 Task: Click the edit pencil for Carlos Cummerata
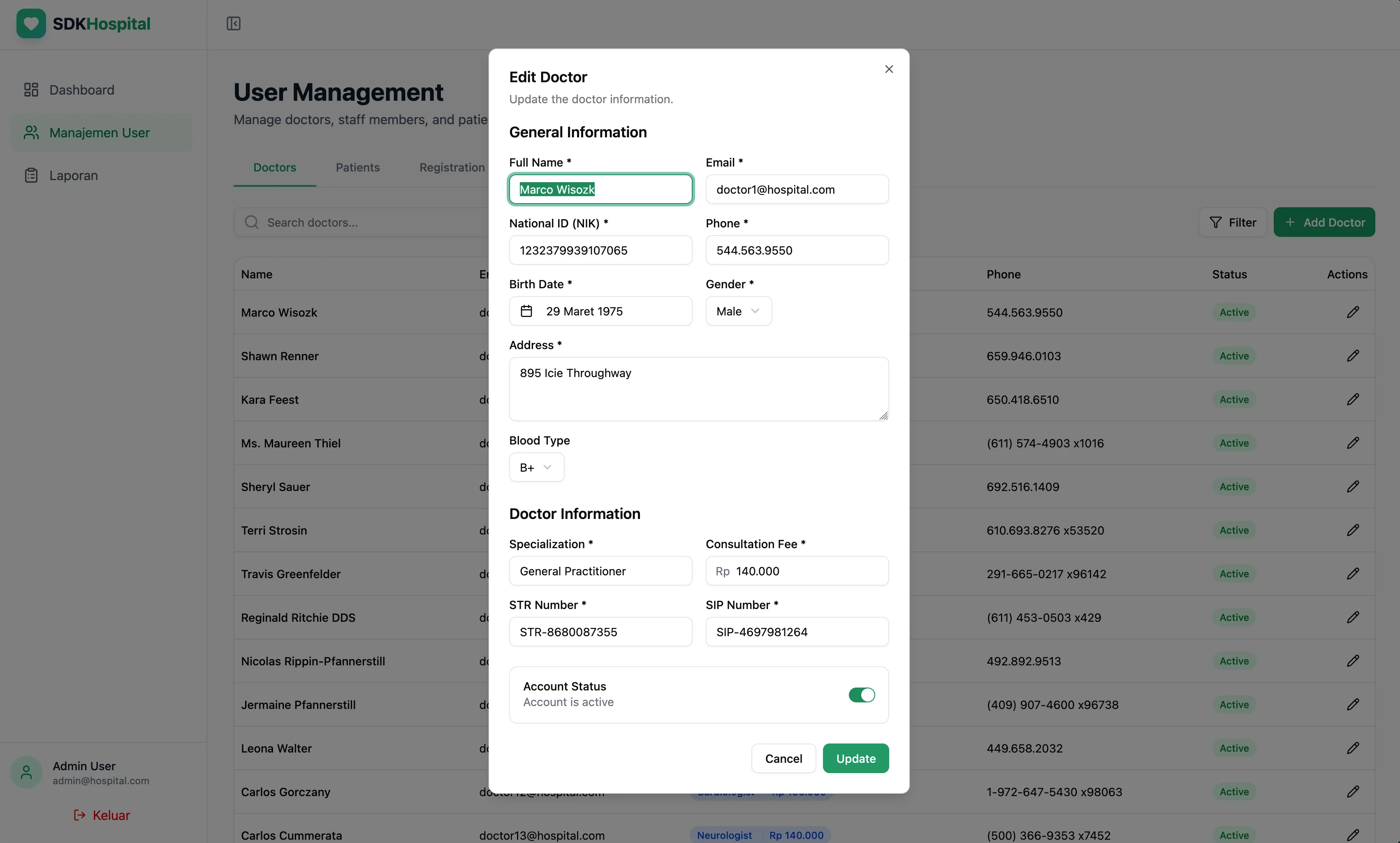pyautogui.click(x=1353, y=835)
